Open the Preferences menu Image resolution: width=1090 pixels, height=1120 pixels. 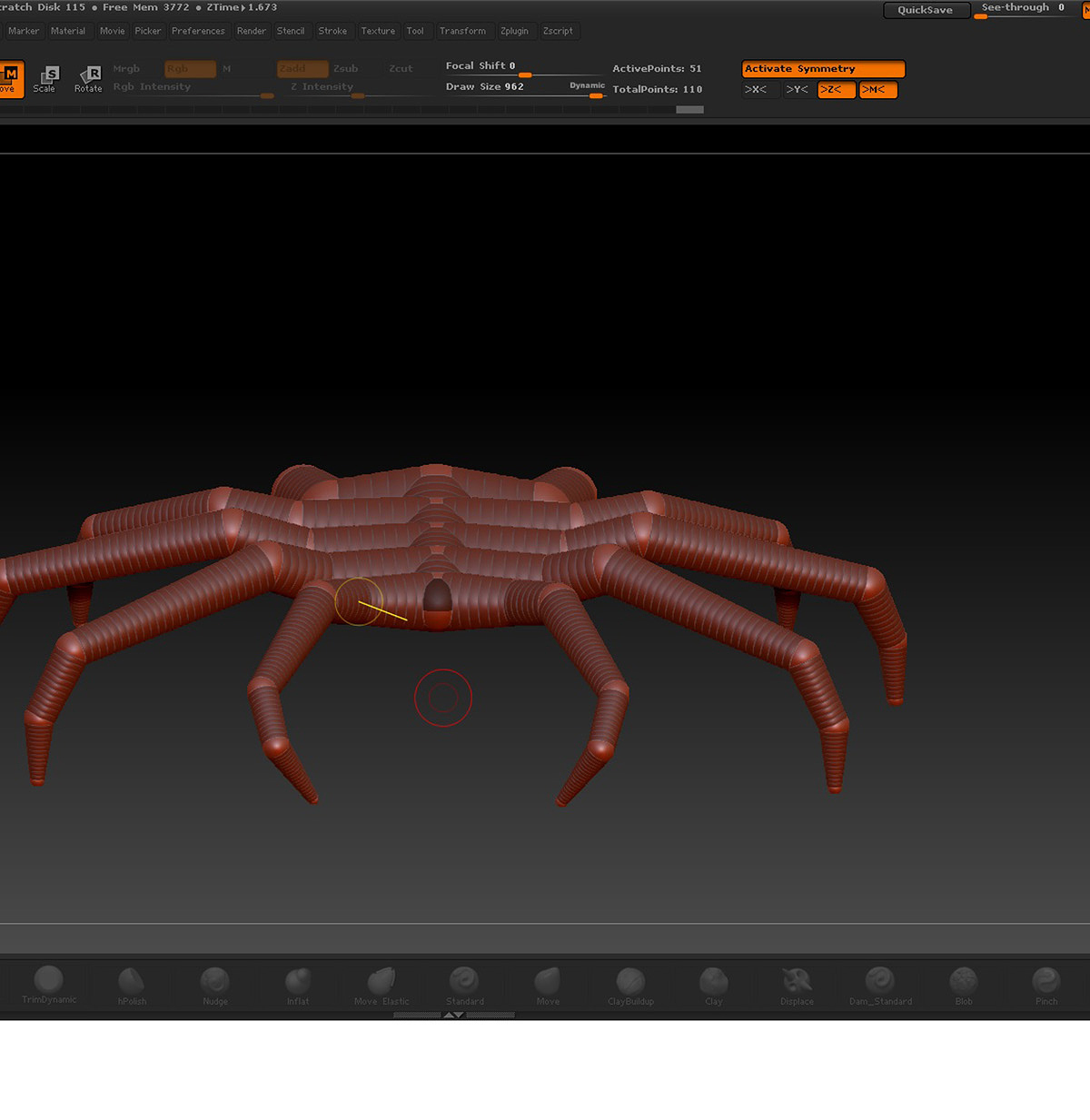(x=198, y=31)
